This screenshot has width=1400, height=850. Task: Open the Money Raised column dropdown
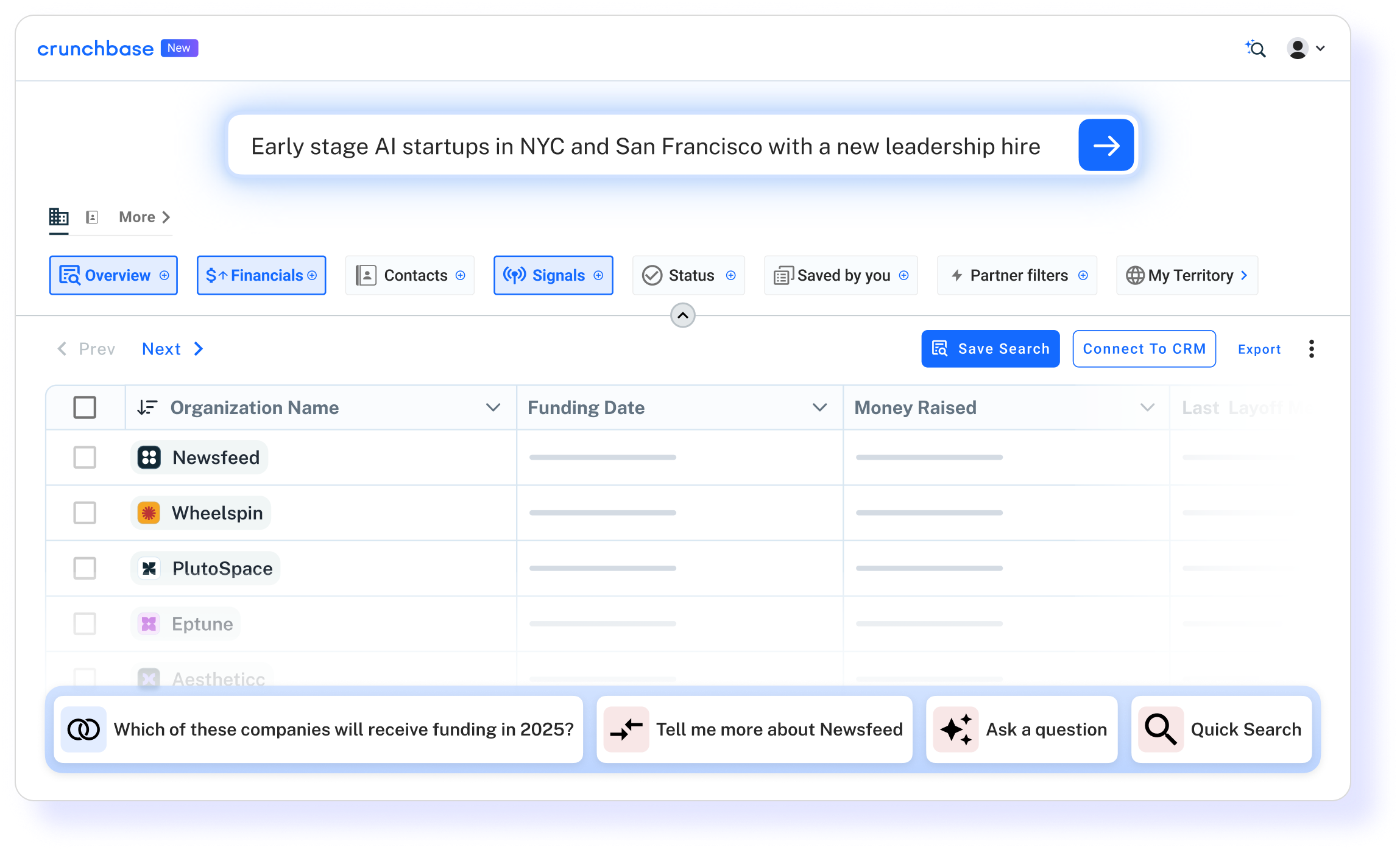pos(1147,407)
